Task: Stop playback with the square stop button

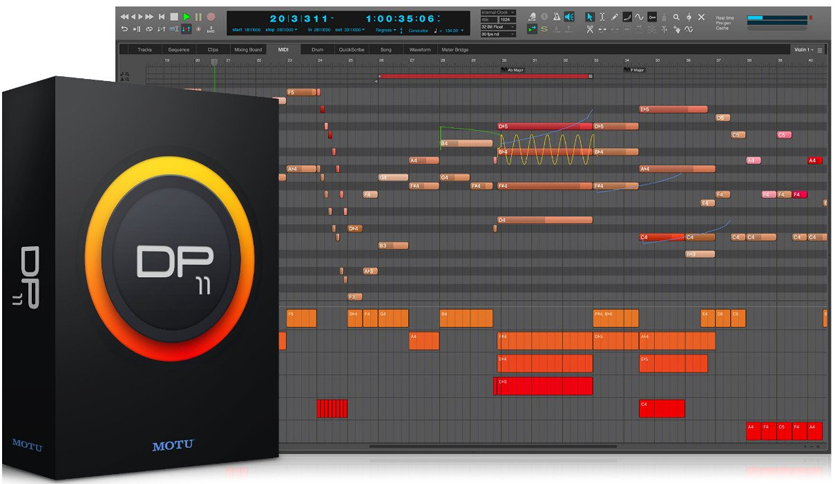Action: click(174, 17)
